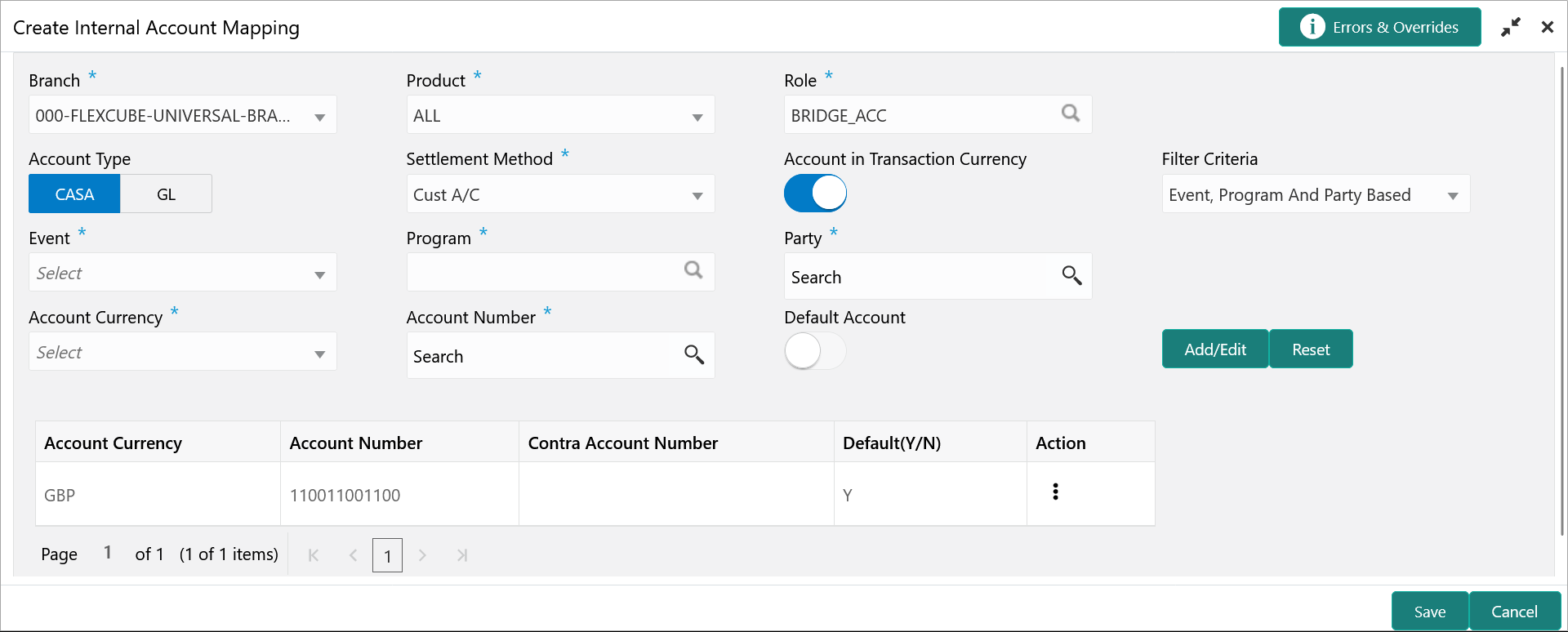This screenshot has height=632, width=1568.
Task: Select the CASA account type option
Action: tap(74, 194)
